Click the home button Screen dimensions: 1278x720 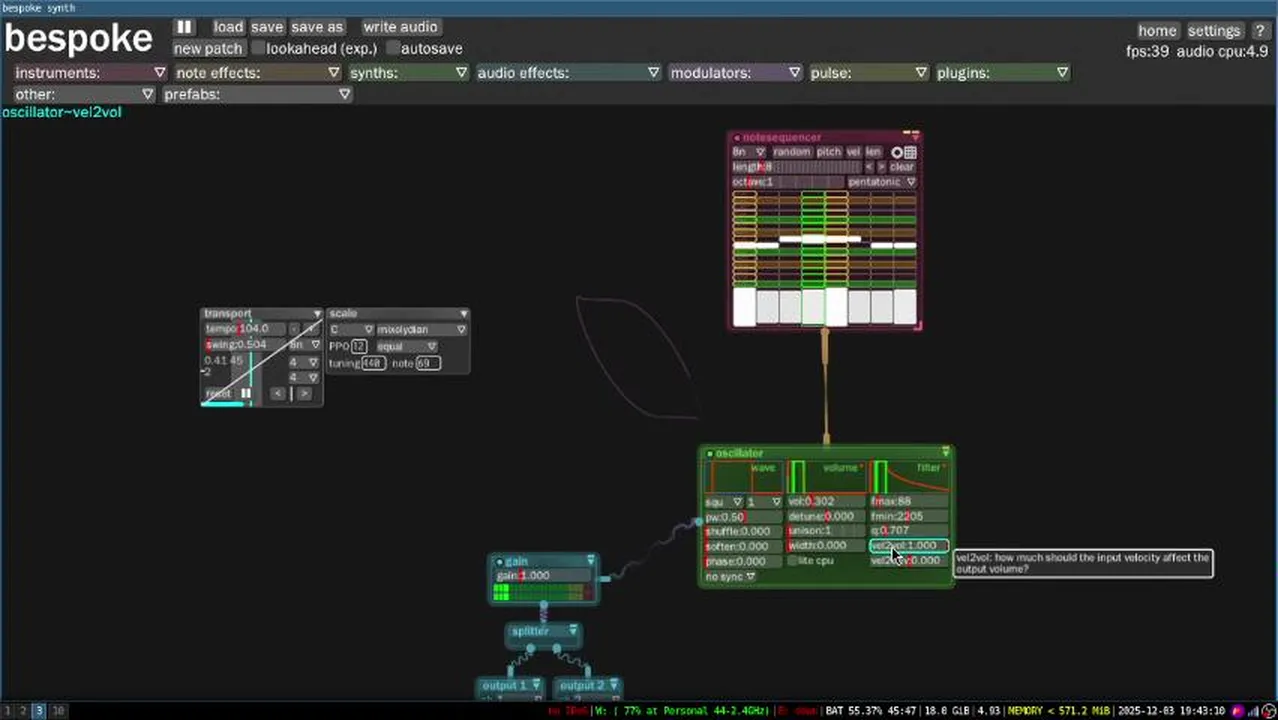point(1157,31)
